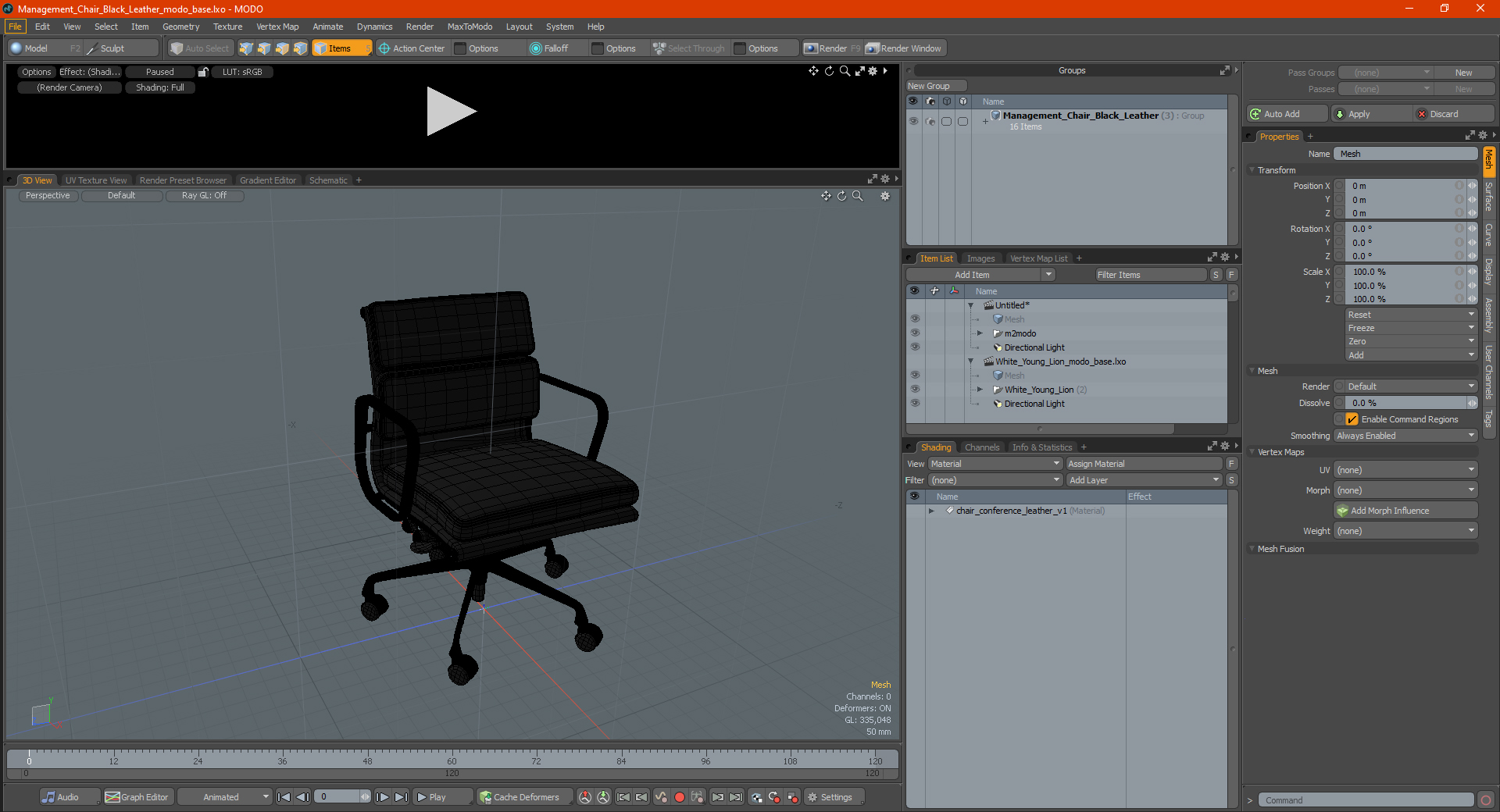The height and width of the screenshot is (812, 1500).
Task: Open the Graph Editor
Action: tap(137, 797)
